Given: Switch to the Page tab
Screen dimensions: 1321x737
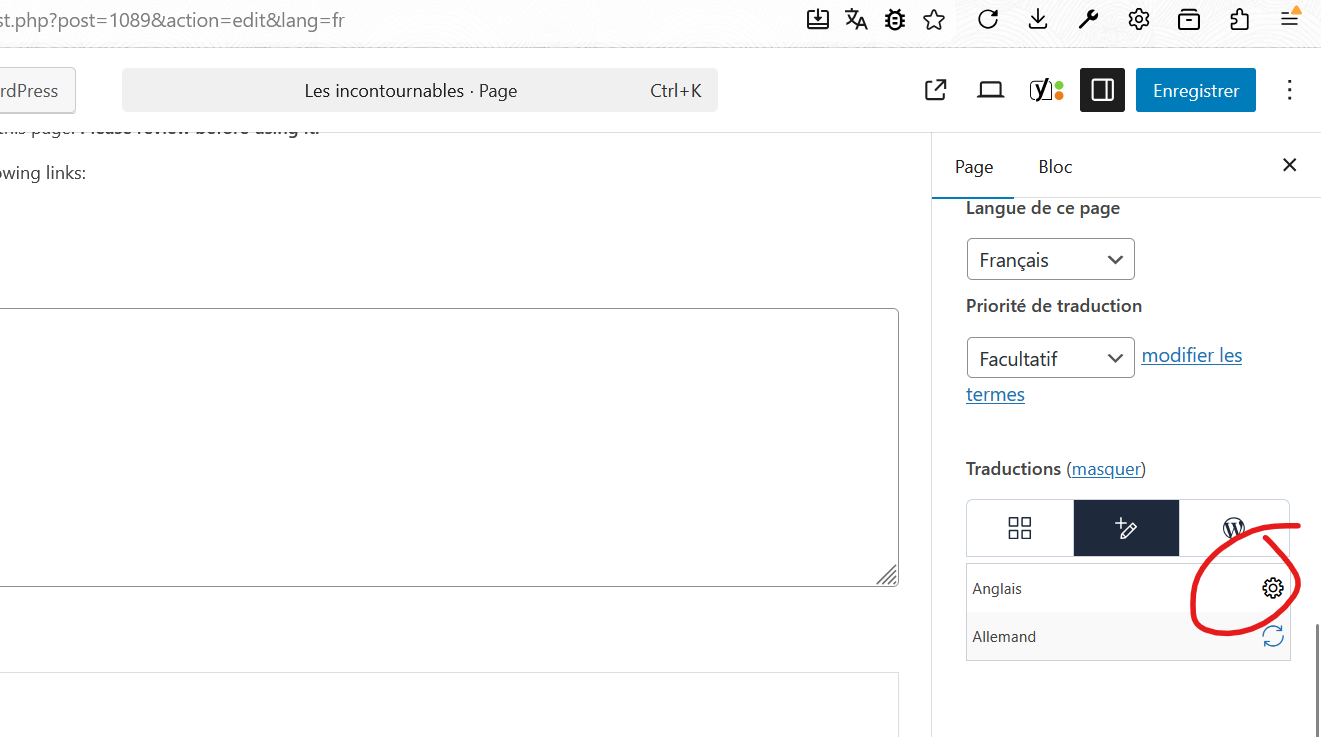Looking at the screenshot, I should pos(973,167).
